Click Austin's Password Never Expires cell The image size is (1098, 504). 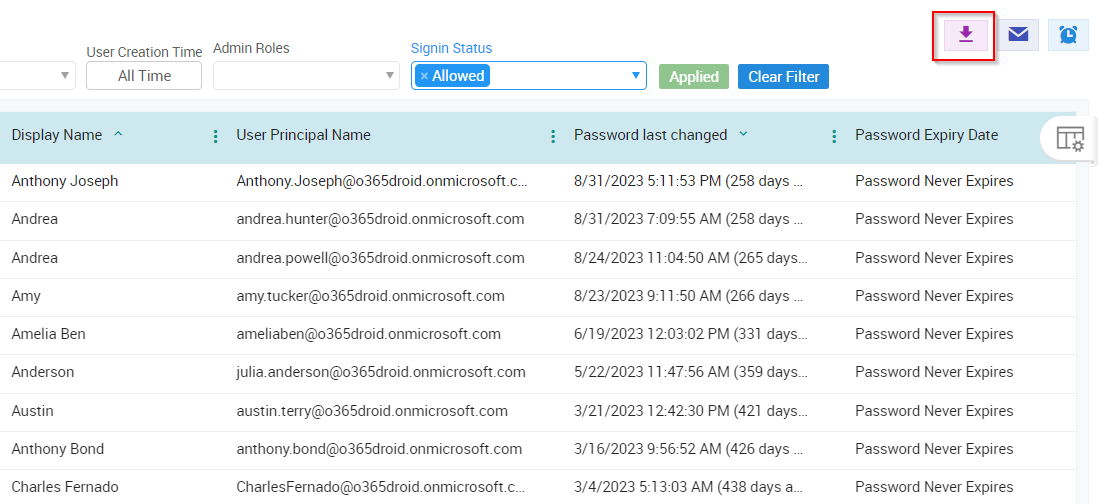tap(934, 411)
